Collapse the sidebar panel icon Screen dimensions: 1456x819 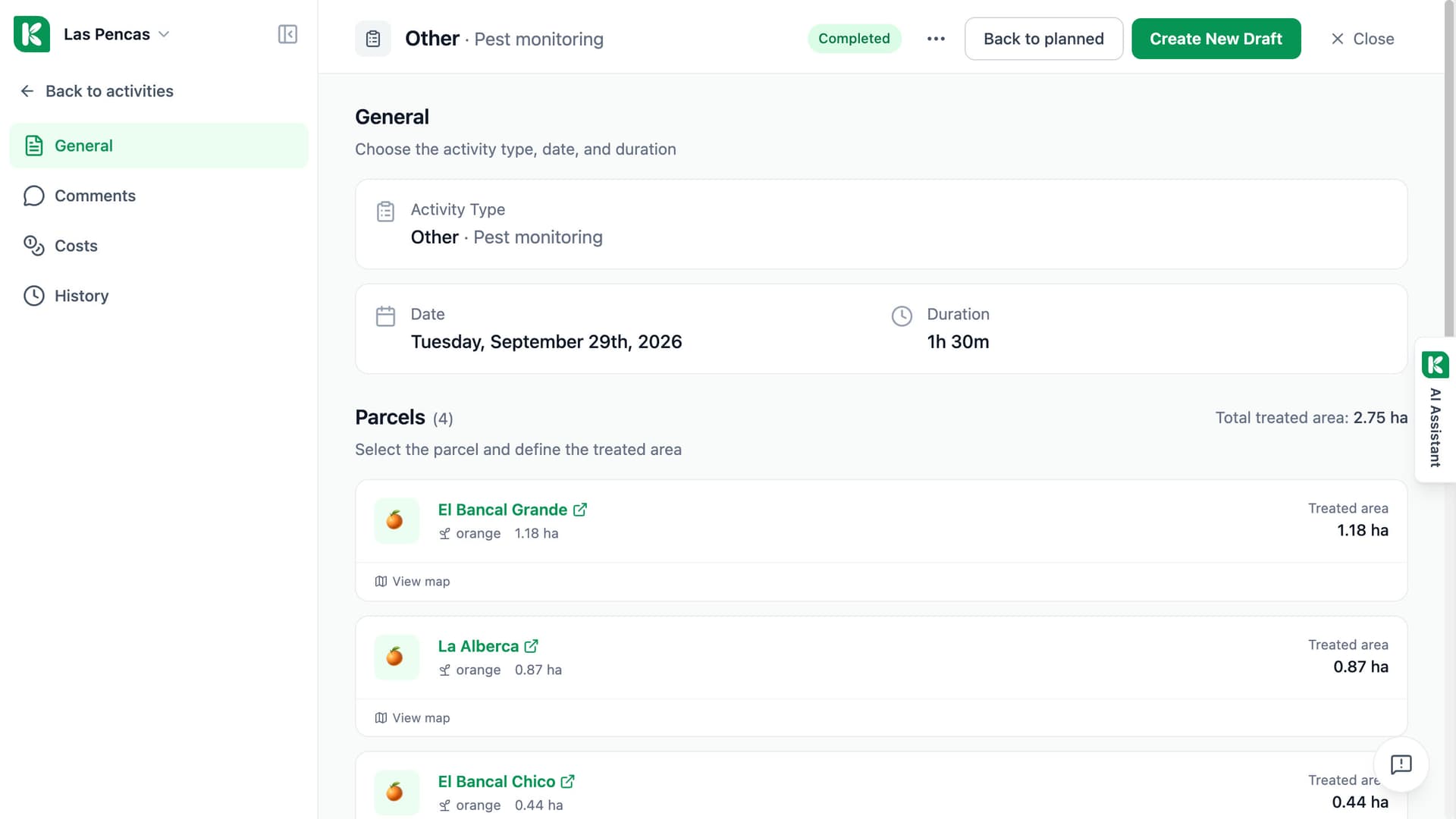pos(287,34)
